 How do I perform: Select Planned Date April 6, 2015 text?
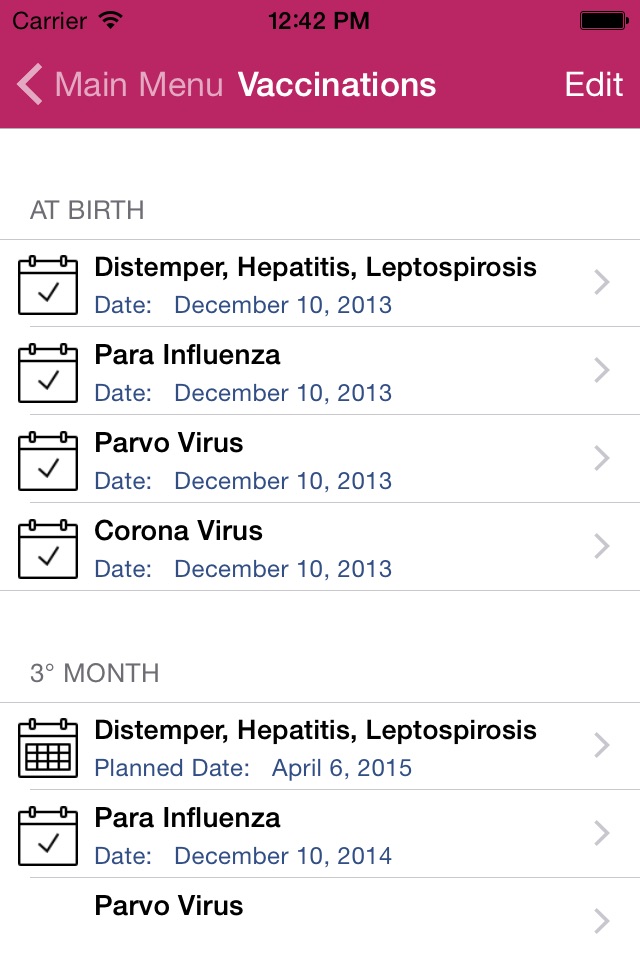(x=253, y=768)
